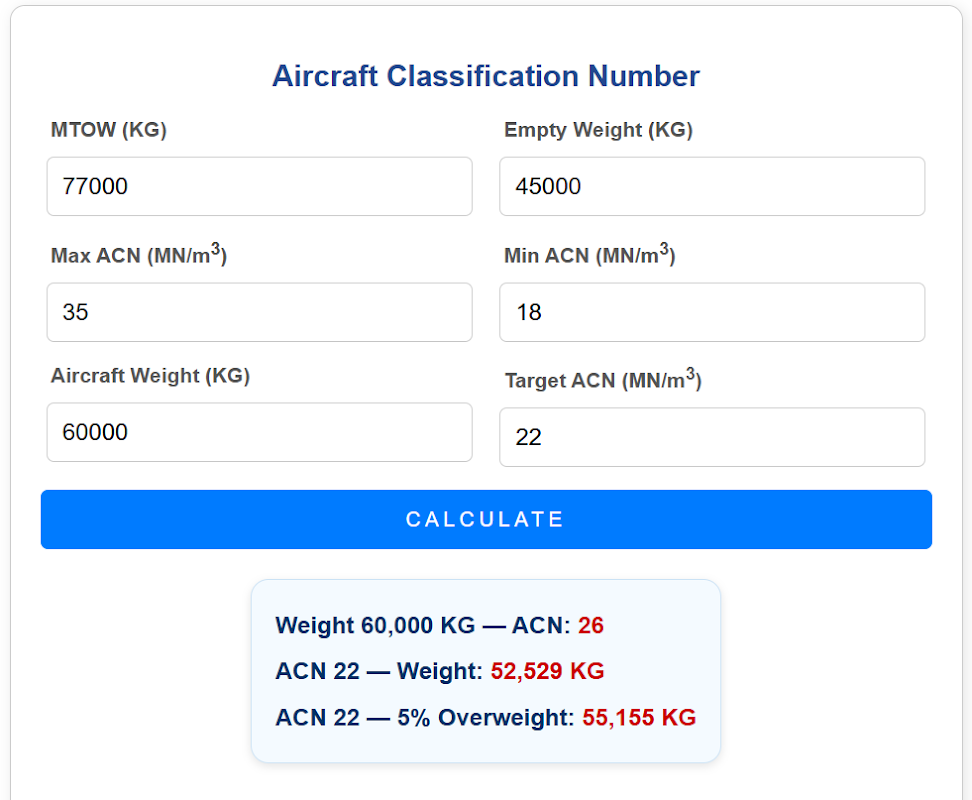Click the Target ACN input field

pos(712,437)
